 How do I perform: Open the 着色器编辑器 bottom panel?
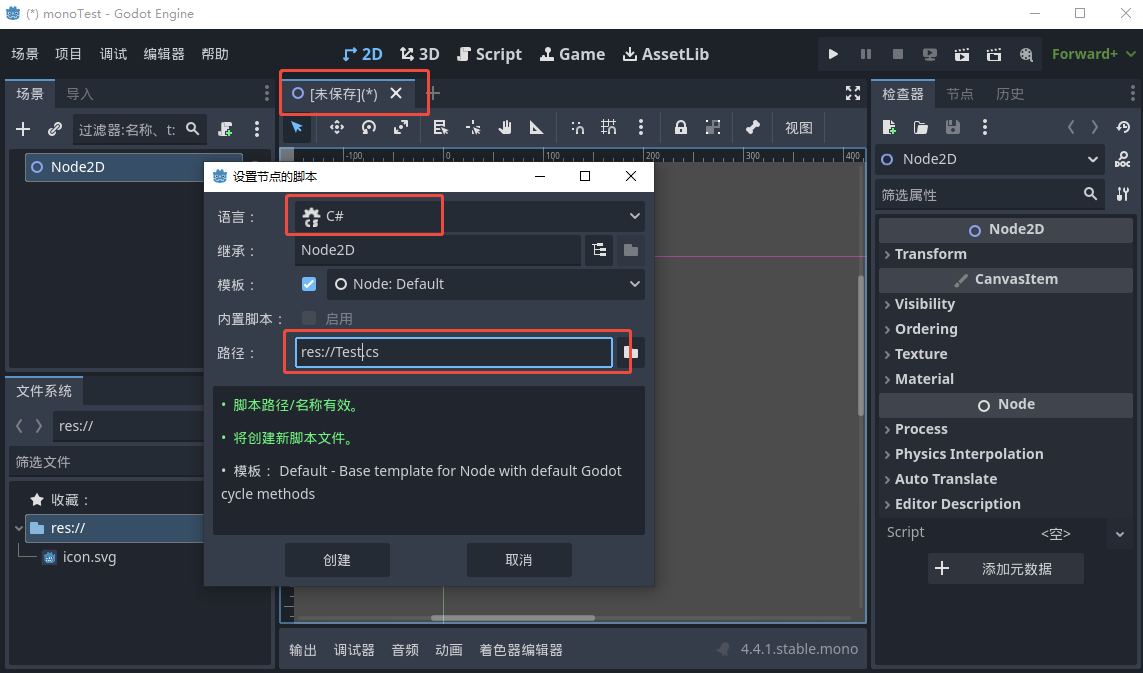[x=520, y=650]
